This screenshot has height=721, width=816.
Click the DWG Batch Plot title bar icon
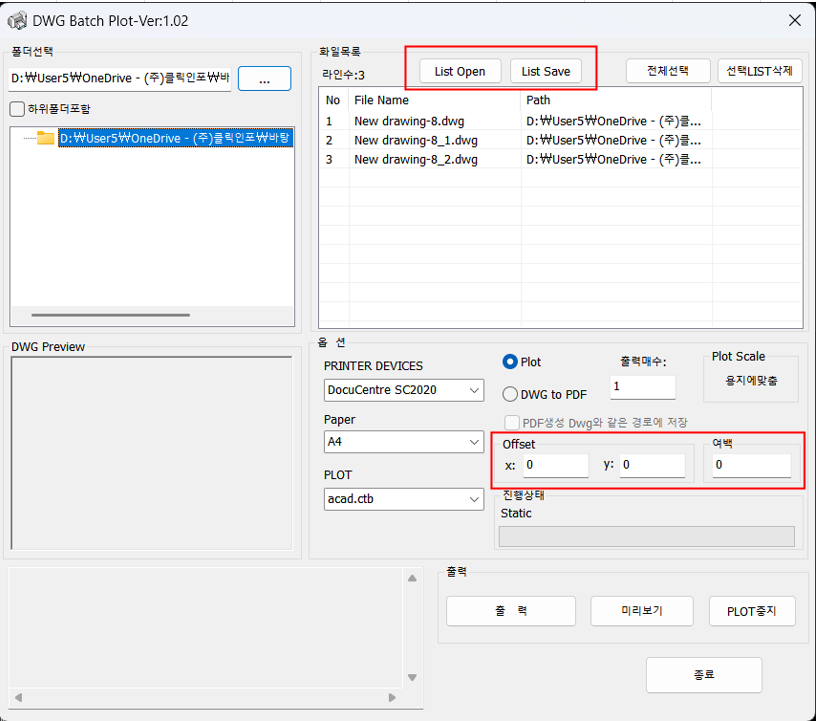pos(17,20)
